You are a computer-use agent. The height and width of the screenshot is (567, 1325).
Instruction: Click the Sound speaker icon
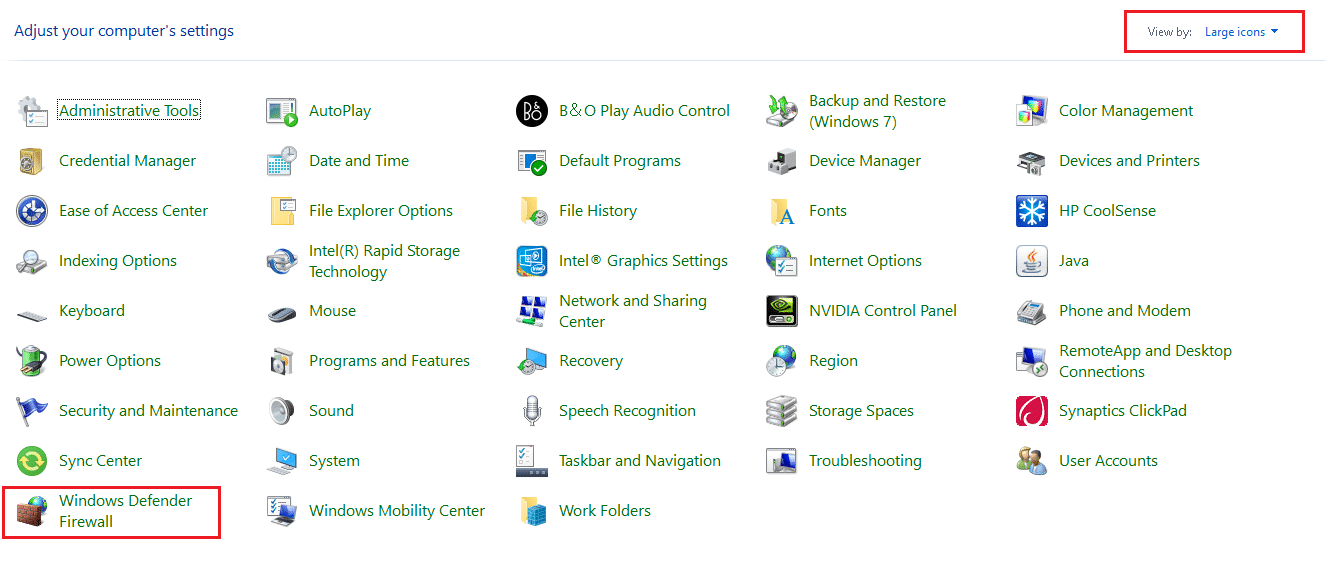coord(282,411)
